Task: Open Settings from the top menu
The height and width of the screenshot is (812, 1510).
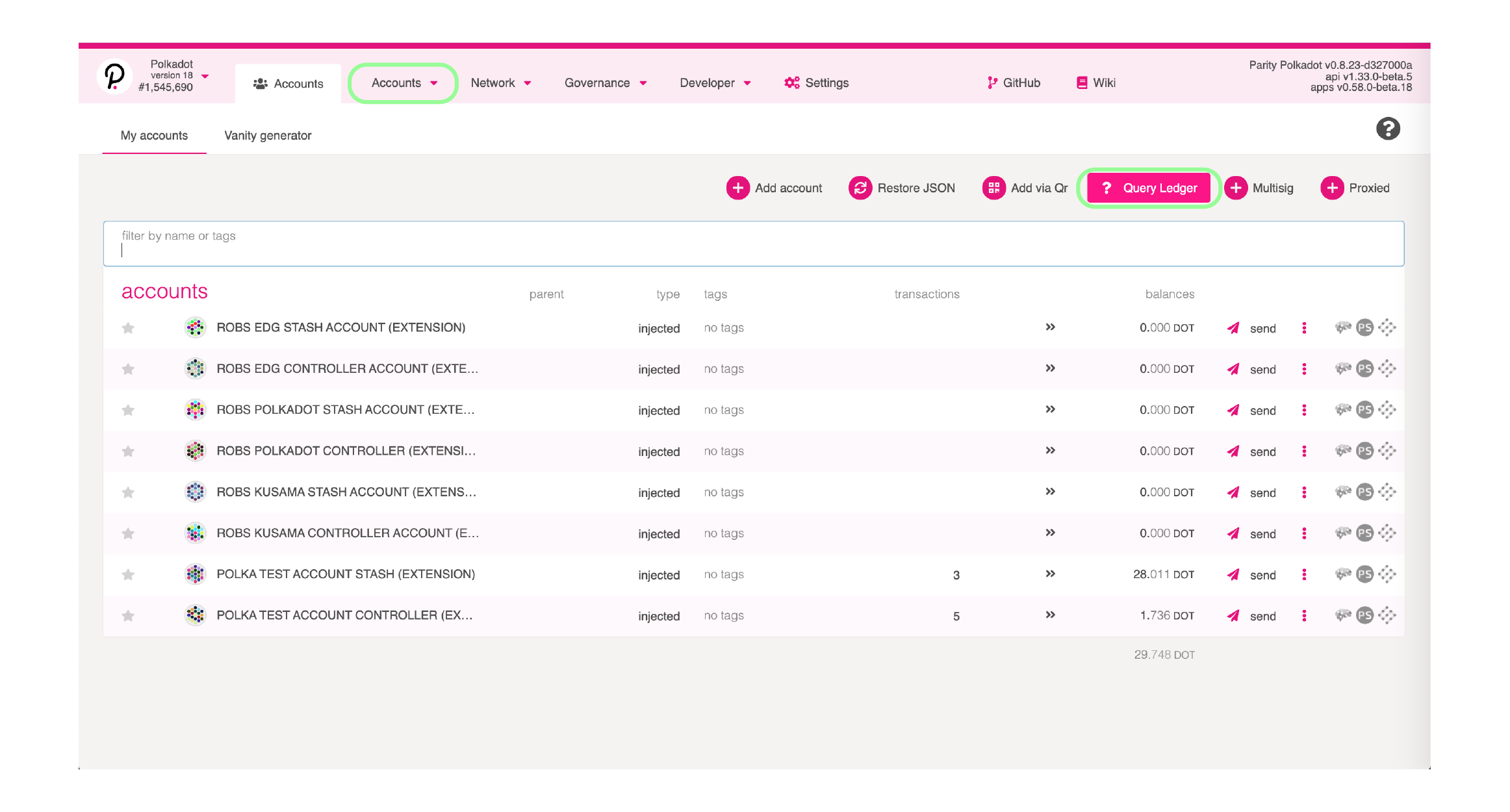Action: click(x=817, y=83)
